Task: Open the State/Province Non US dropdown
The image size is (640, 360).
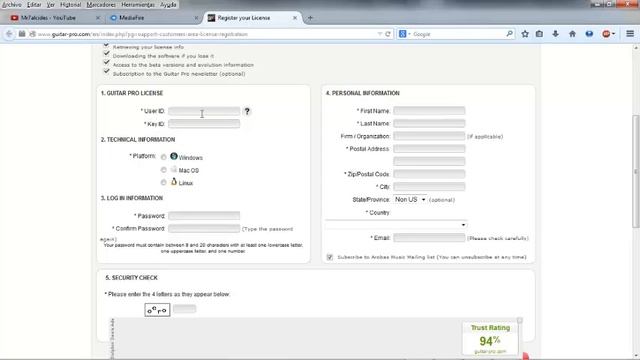Action: [410, 200]
